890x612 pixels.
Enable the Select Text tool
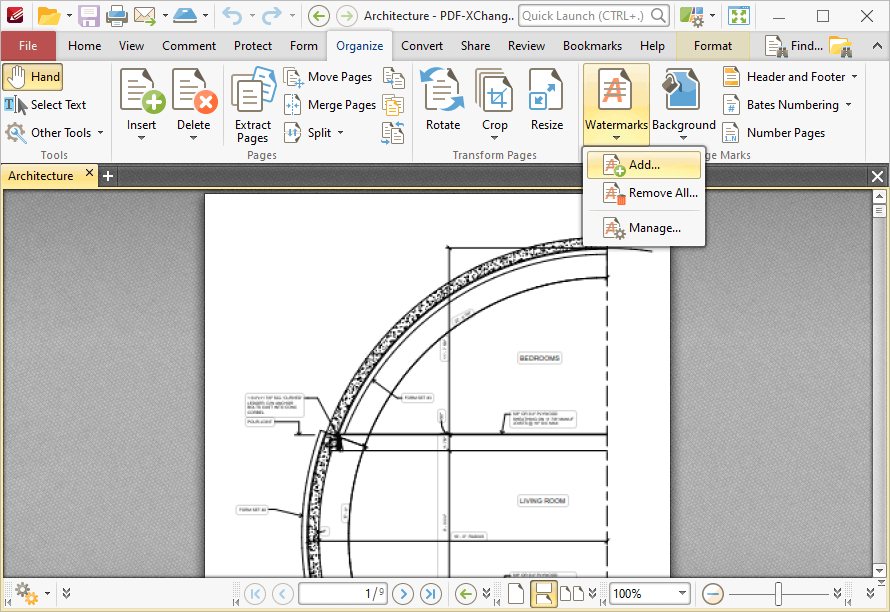click(46, 105)
